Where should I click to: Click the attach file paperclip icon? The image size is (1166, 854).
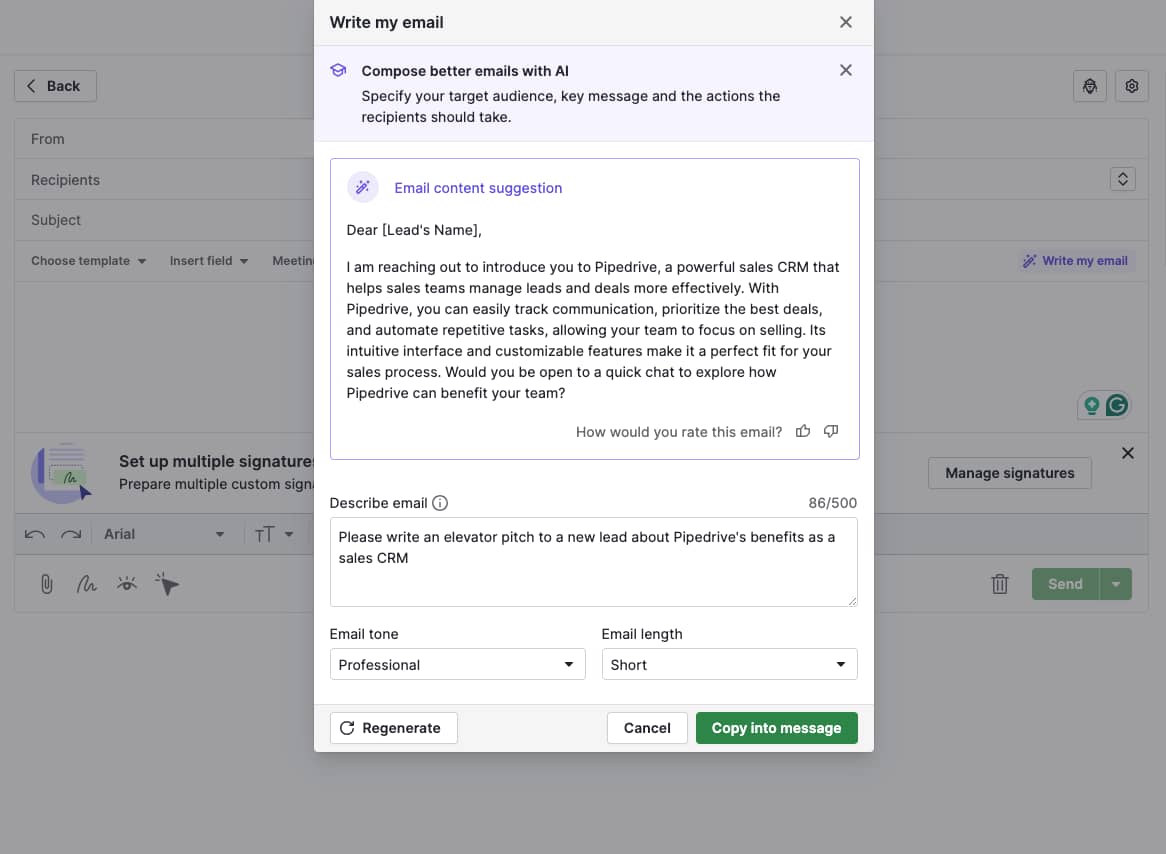point(46,584)
